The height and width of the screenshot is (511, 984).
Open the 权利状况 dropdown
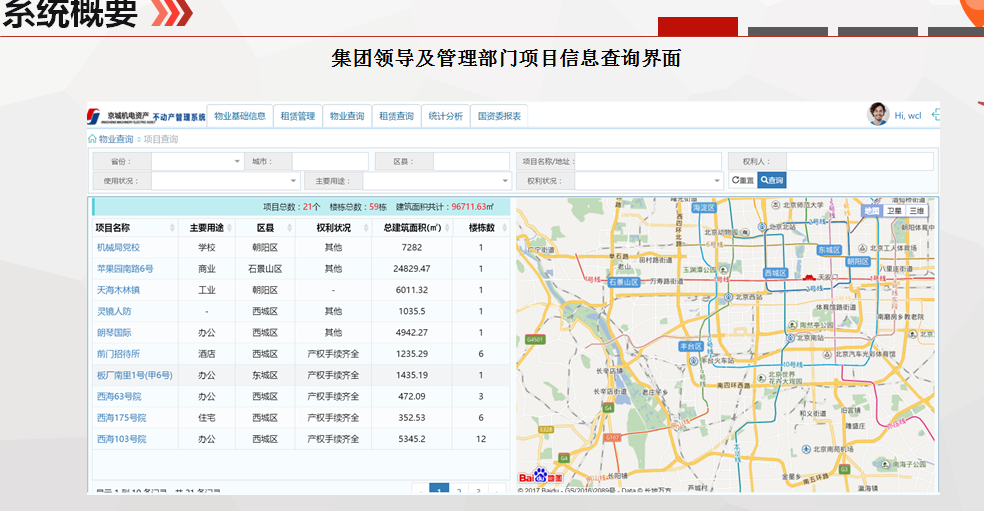tap(648, 181)
